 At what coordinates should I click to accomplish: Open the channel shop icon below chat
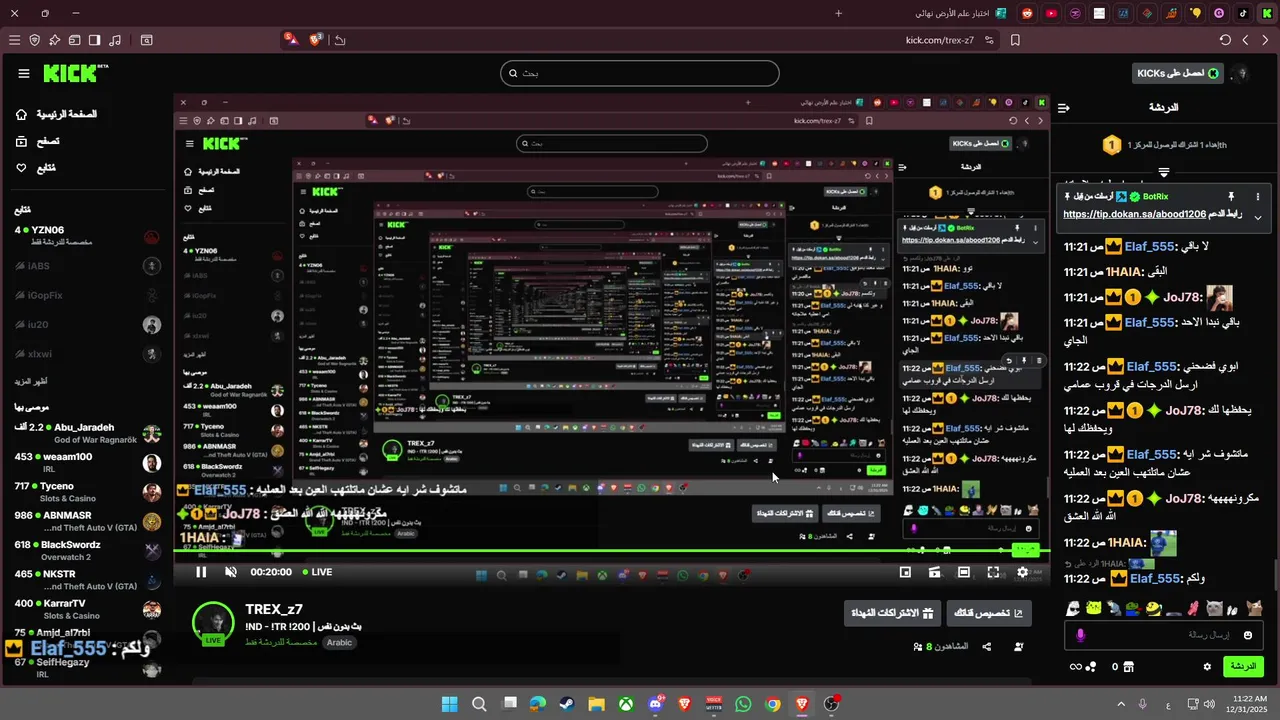point(1128,666)
